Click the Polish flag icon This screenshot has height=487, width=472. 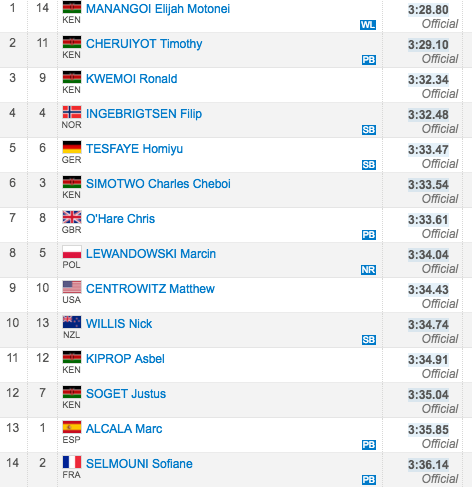[x=72, y=252]
